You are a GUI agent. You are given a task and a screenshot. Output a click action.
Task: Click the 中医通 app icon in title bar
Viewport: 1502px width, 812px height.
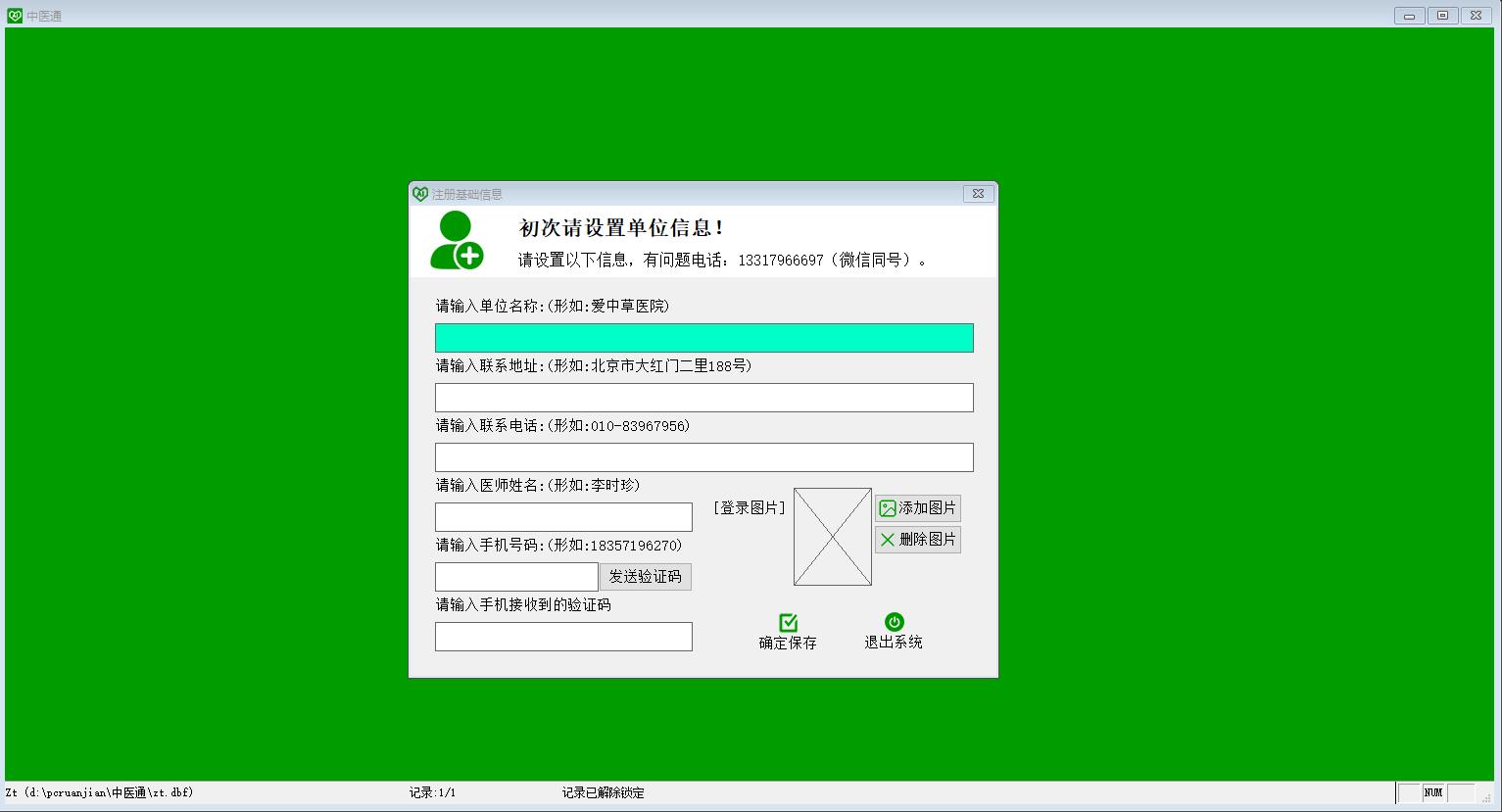(x=15, y=16)
